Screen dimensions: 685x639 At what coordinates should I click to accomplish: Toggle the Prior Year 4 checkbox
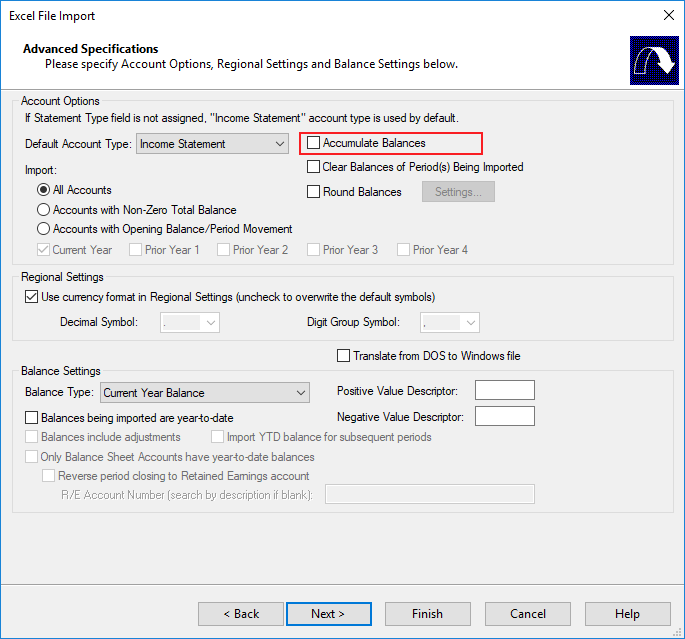[403, 250]
